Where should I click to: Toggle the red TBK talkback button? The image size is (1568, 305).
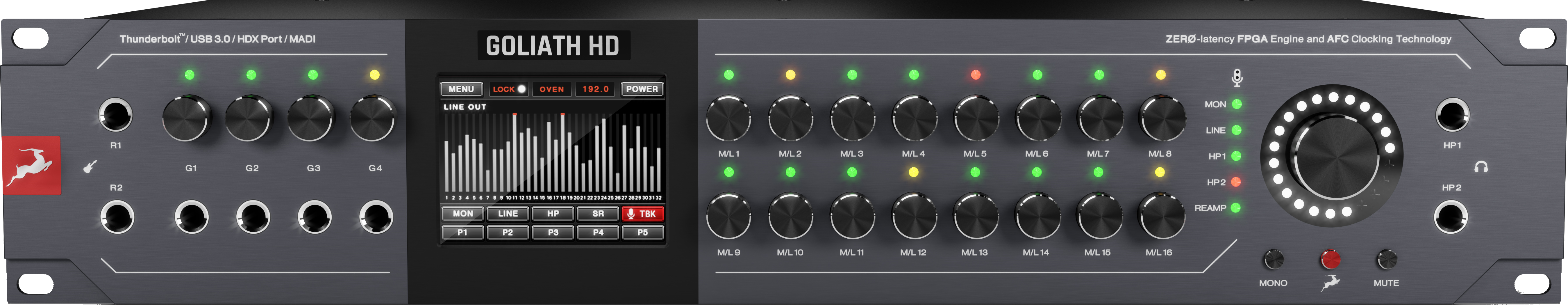(642, 214)
